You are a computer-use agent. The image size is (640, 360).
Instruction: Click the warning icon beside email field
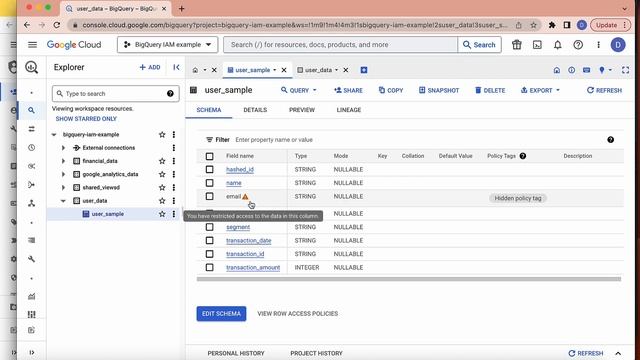245,197
